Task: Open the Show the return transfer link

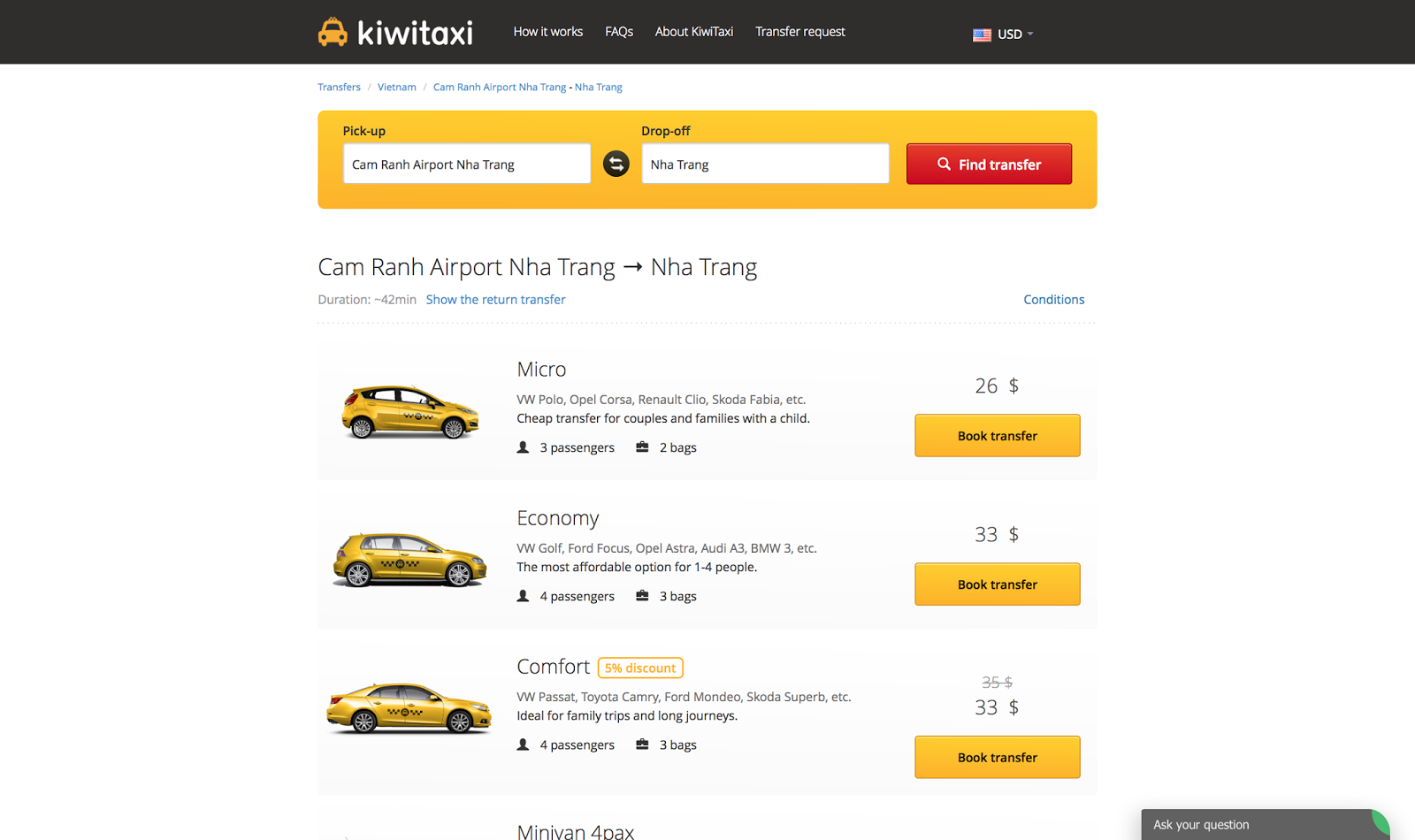Action: click(x=495, y=299)
